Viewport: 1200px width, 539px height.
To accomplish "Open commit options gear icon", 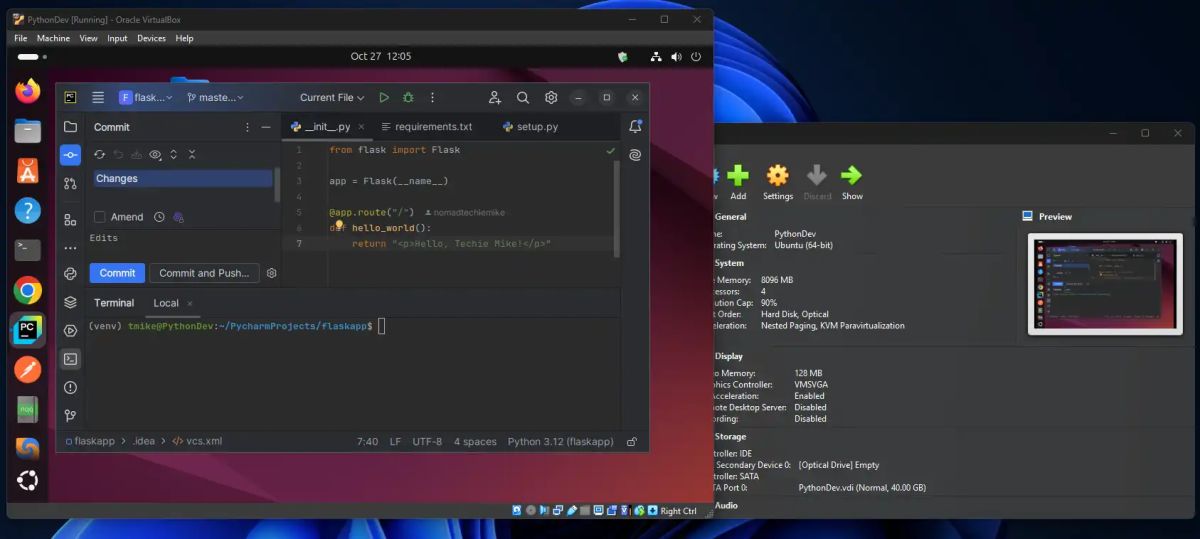I will pos(271,273).
